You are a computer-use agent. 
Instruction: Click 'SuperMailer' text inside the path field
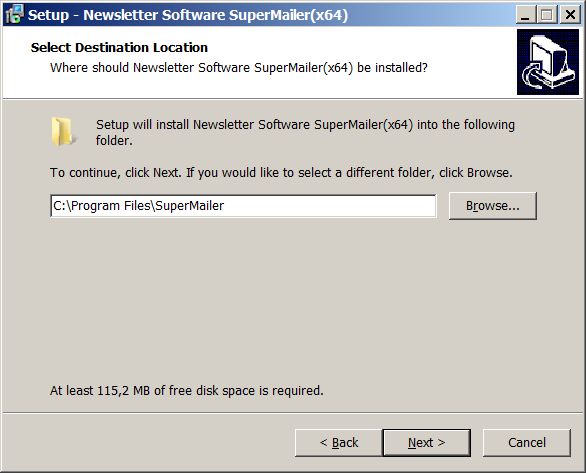(189, 206)
